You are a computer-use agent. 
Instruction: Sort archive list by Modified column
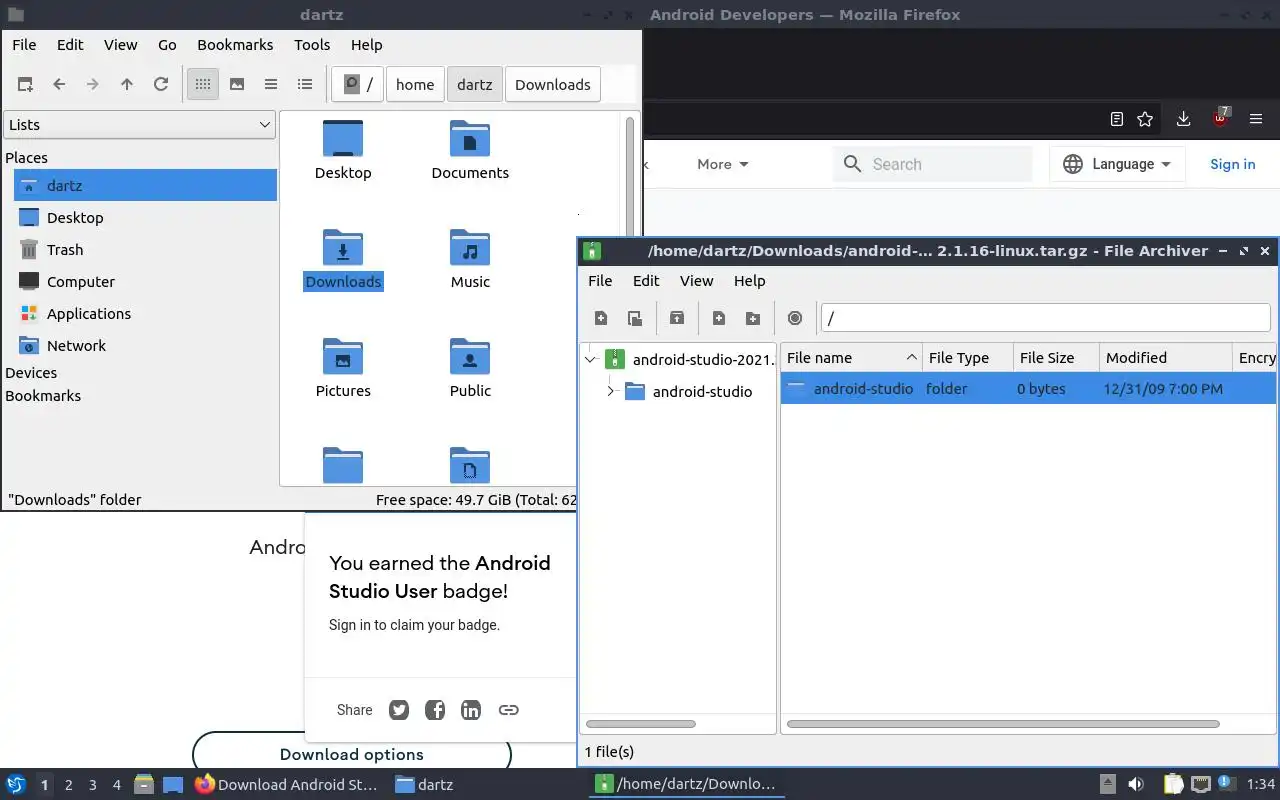[1166, 358]
